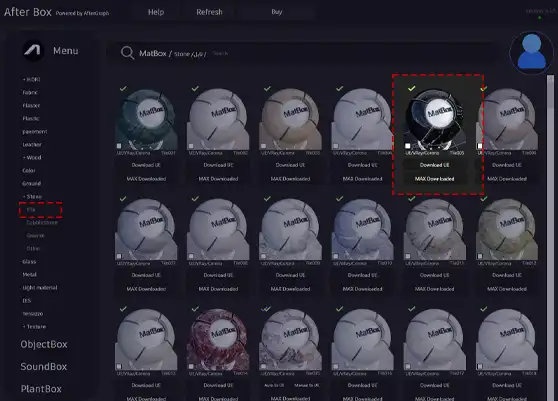Click the green checkmark above Tile005

click(412, 88)
